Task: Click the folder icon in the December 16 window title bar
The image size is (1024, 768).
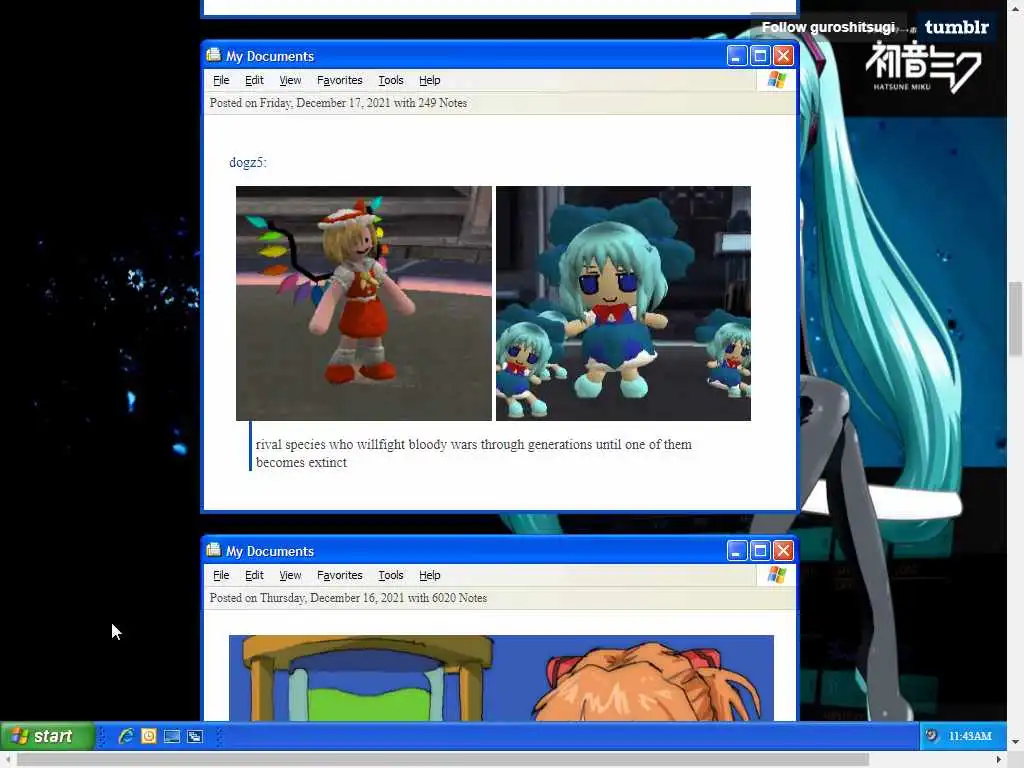Action: pyautogui.click(x=214, y=550)
